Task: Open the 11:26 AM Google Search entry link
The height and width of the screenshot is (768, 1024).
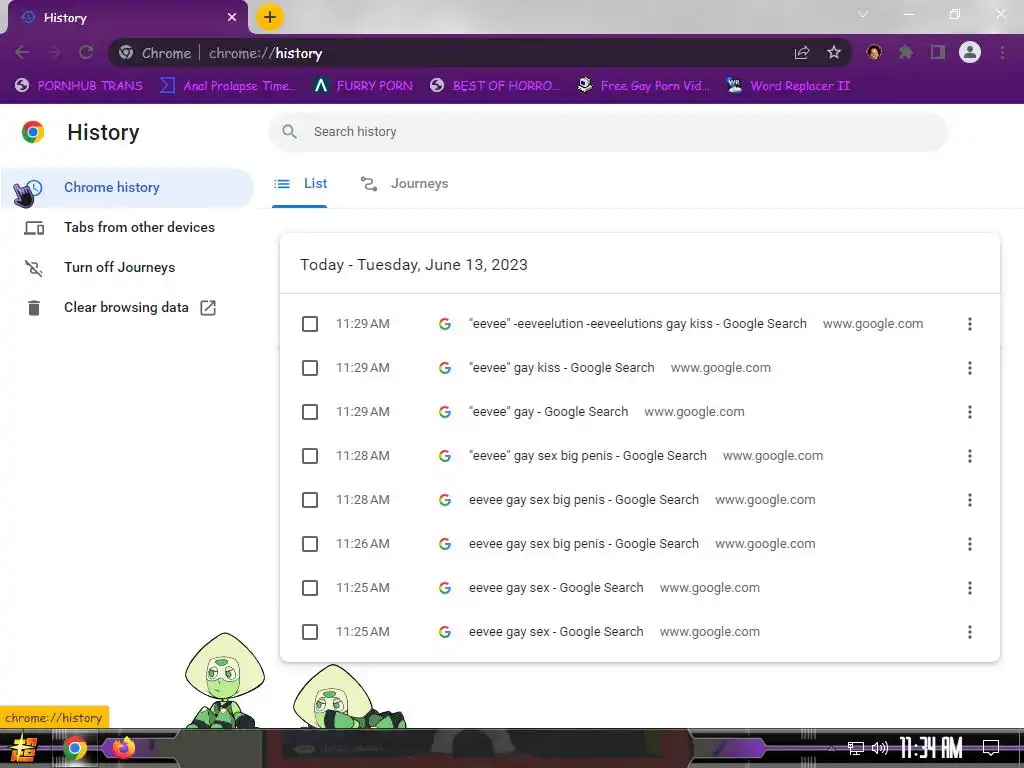Action: (x=584, y=544)
